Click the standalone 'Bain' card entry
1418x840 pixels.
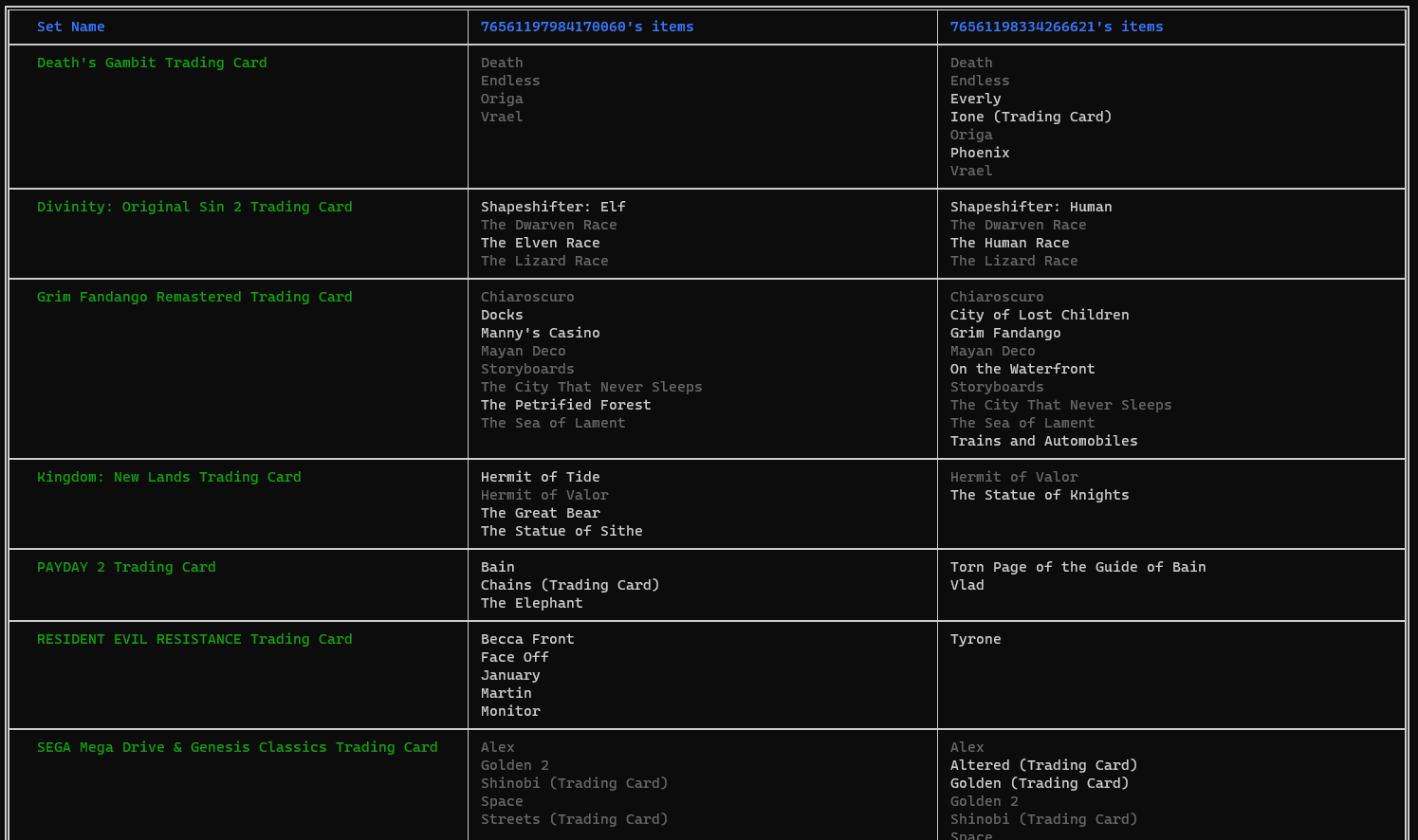pos(498,567)
